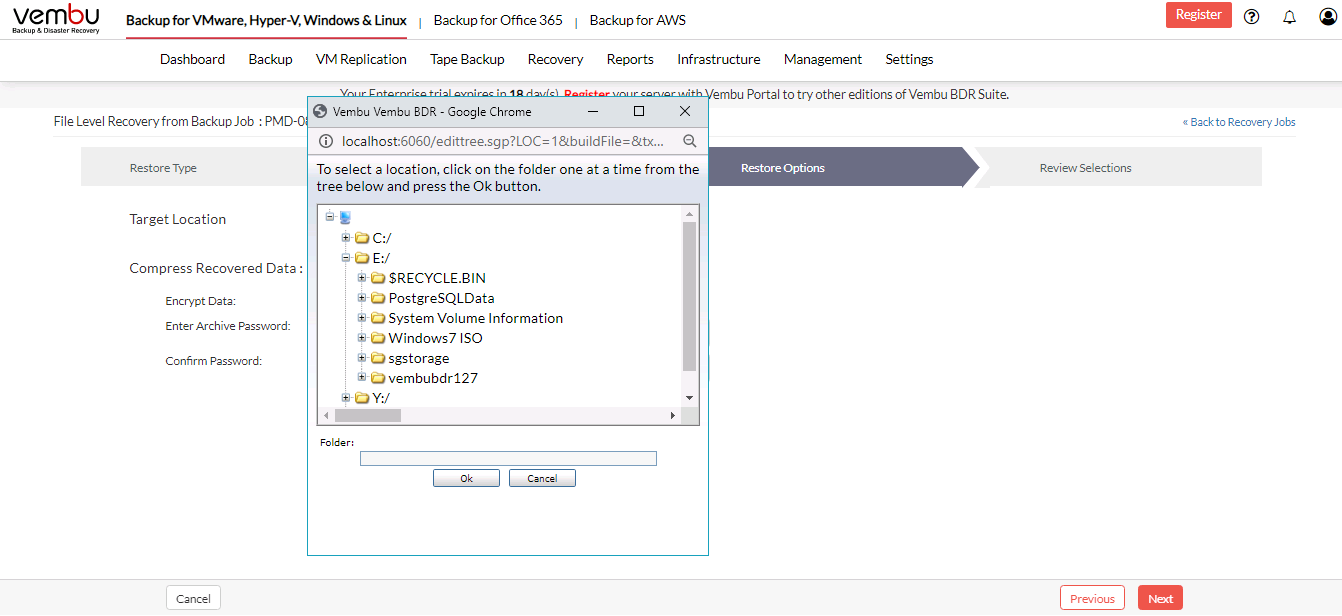The height and width of the screenshot is (616, 1342).
Task: Click the System Volume Information folder icon
Action: [x=378, y=318]
